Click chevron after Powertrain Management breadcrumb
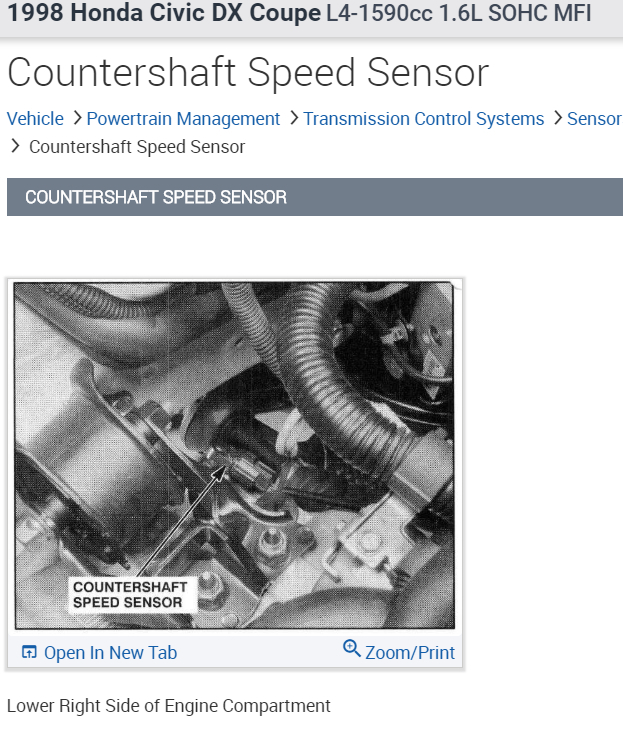The image size is (623, 748). point(294,118)
